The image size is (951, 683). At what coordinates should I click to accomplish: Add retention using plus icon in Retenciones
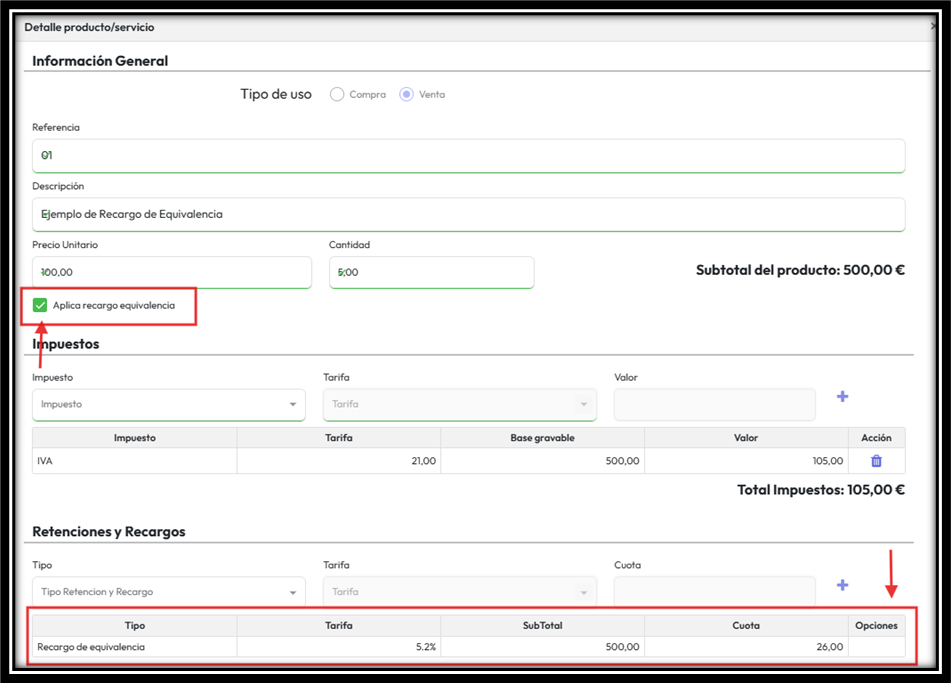tap(842, 585)
